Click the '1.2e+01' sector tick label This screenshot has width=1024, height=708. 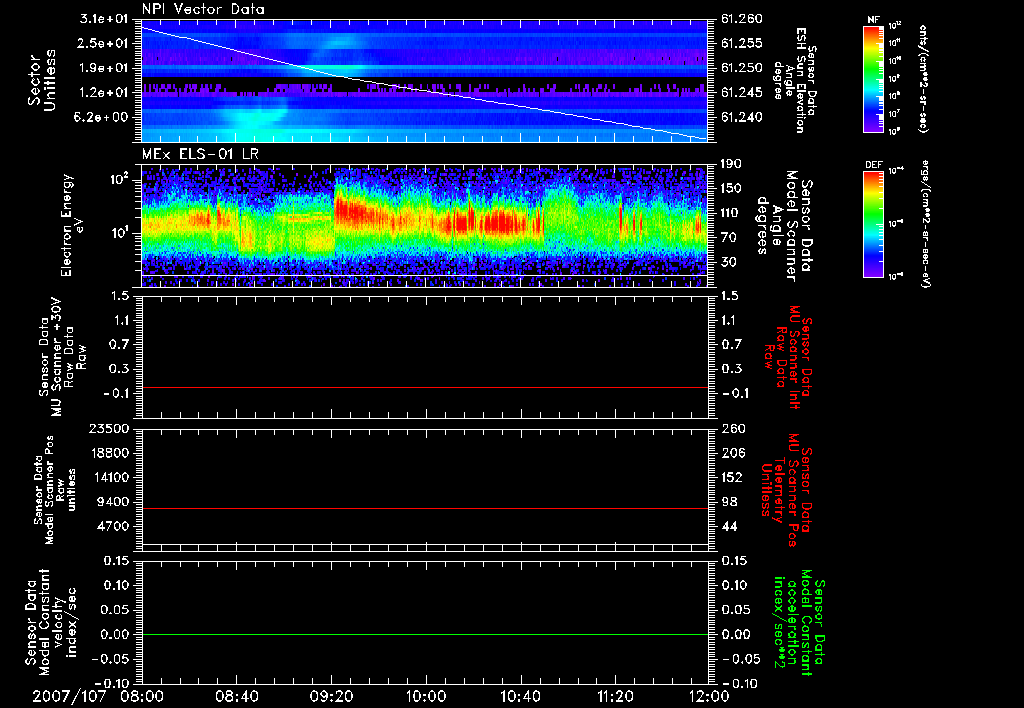coord(104,93)
